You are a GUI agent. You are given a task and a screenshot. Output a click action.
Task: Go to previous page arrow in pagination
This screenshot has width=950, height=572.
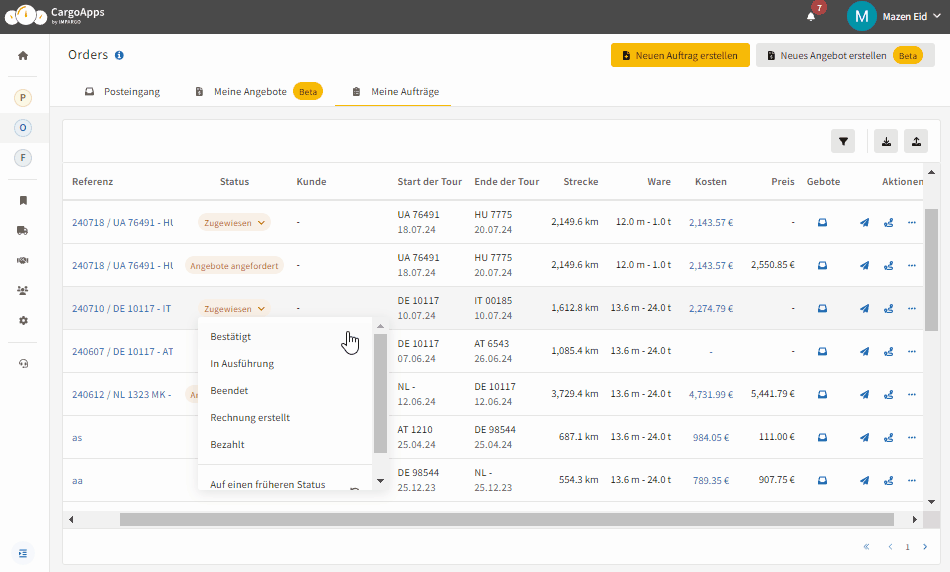[x=890, y=547]
